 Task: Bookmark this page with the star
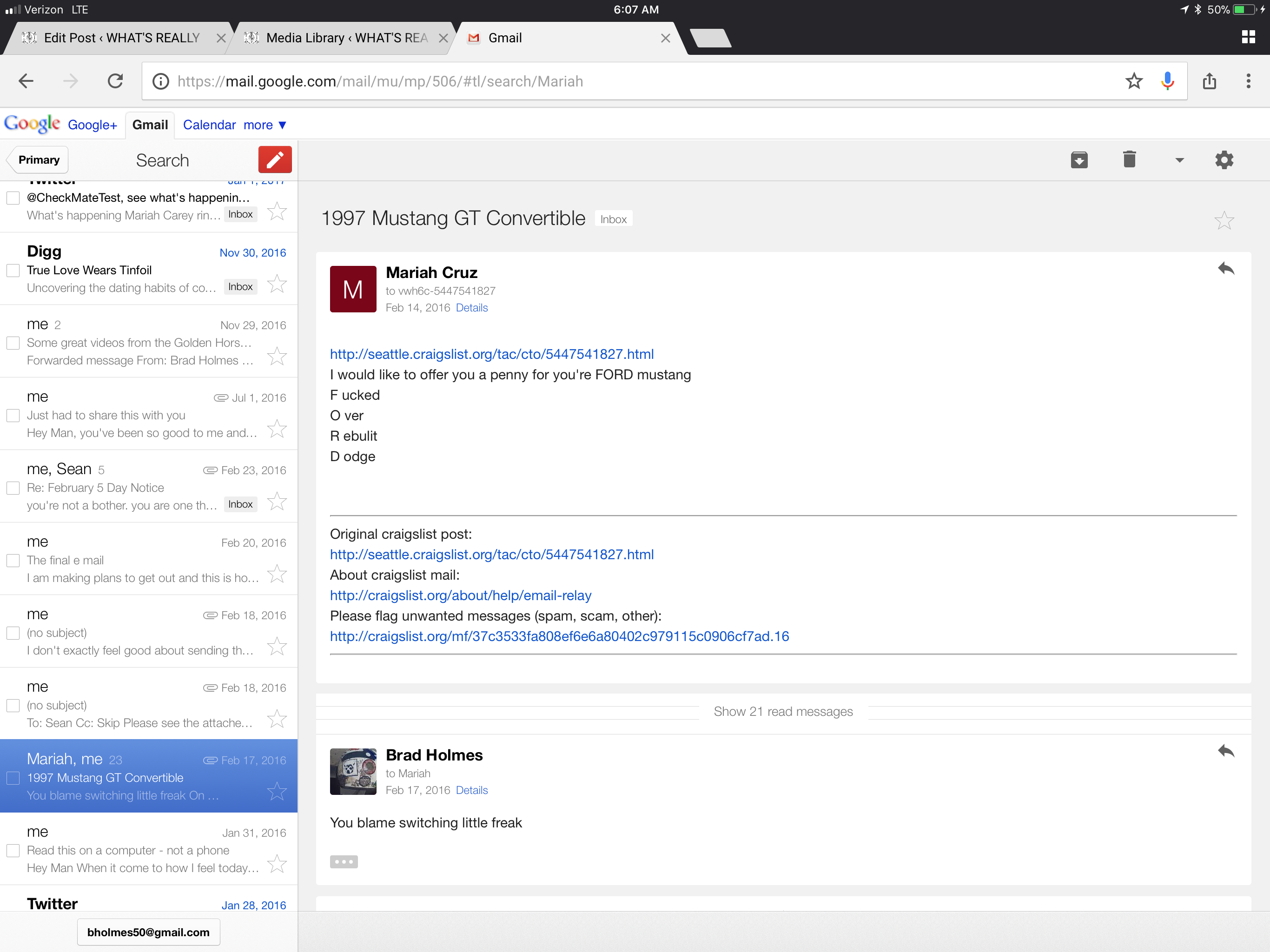point(1133,81)
